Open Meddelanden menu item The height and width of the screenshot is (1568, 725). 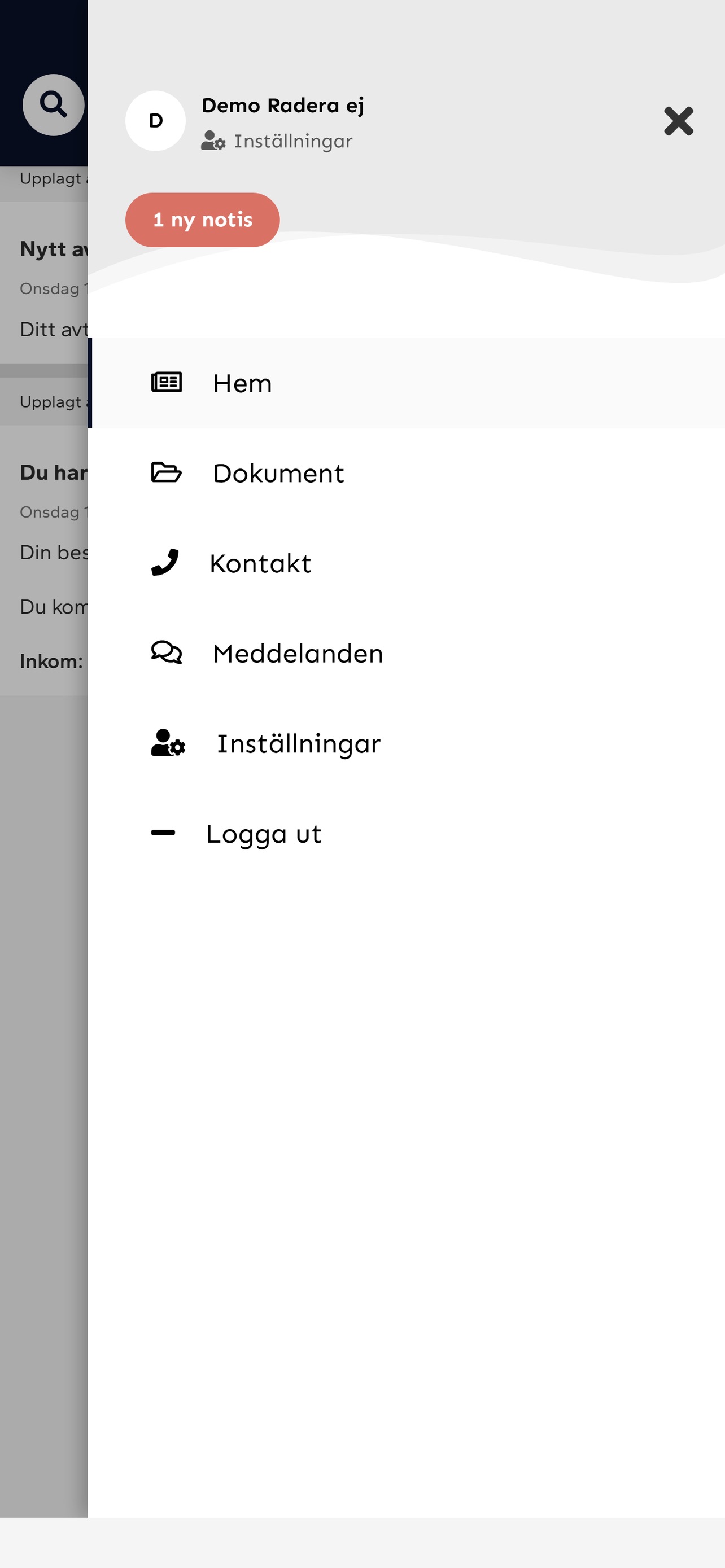pos(406,653)
